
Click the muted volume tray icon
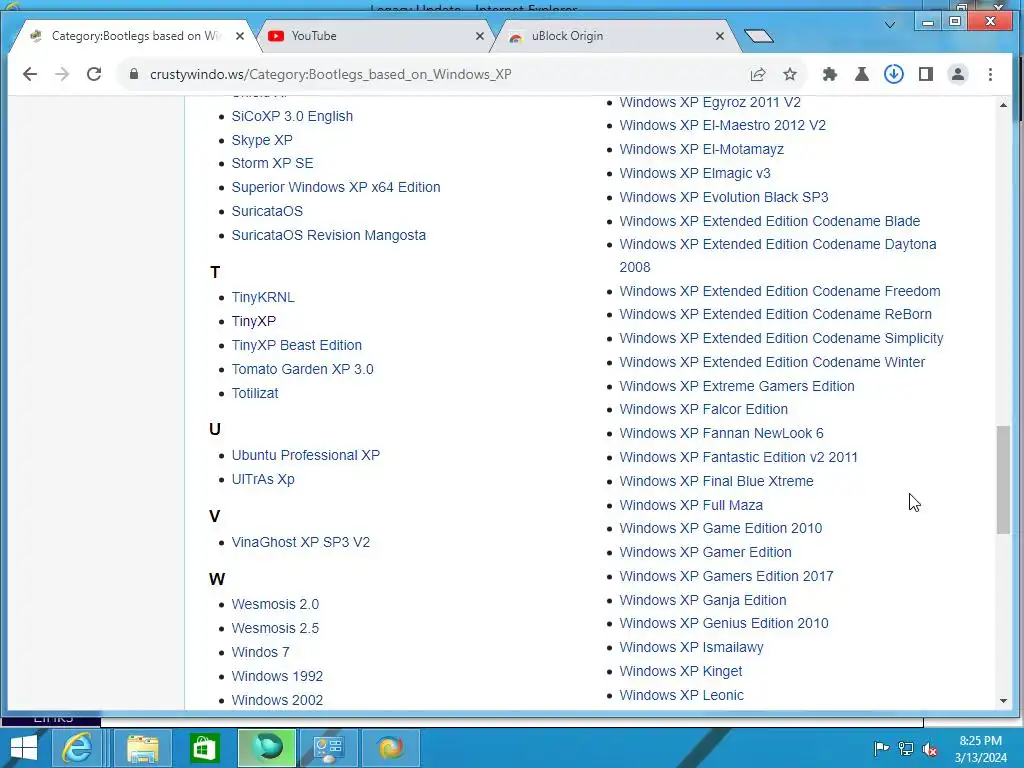tap(930, 749)
